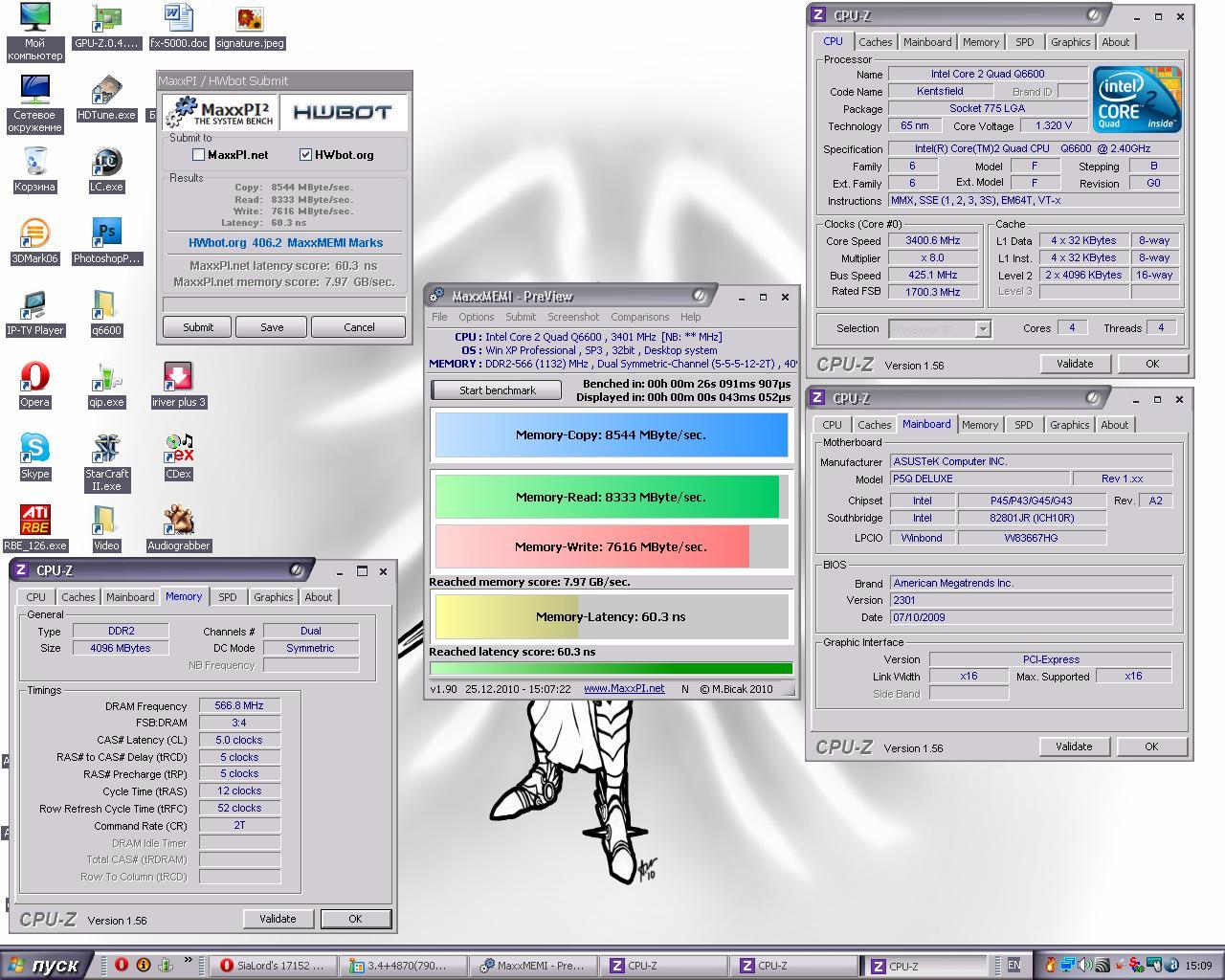This screenshot has height=980, width=1225.
Task: Click Cancel in HWbot Submit dialog
Action: (359, 327)
